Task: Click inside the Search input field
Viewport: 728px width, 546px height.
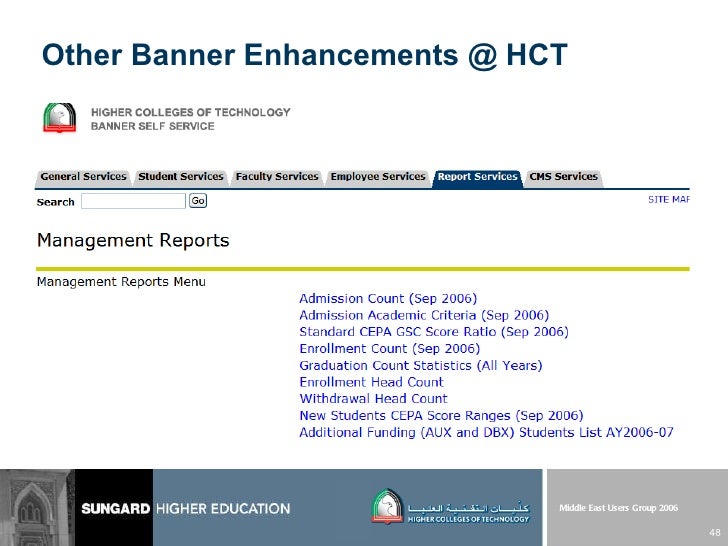Action: pyautogui.click(x=133, y=201)
